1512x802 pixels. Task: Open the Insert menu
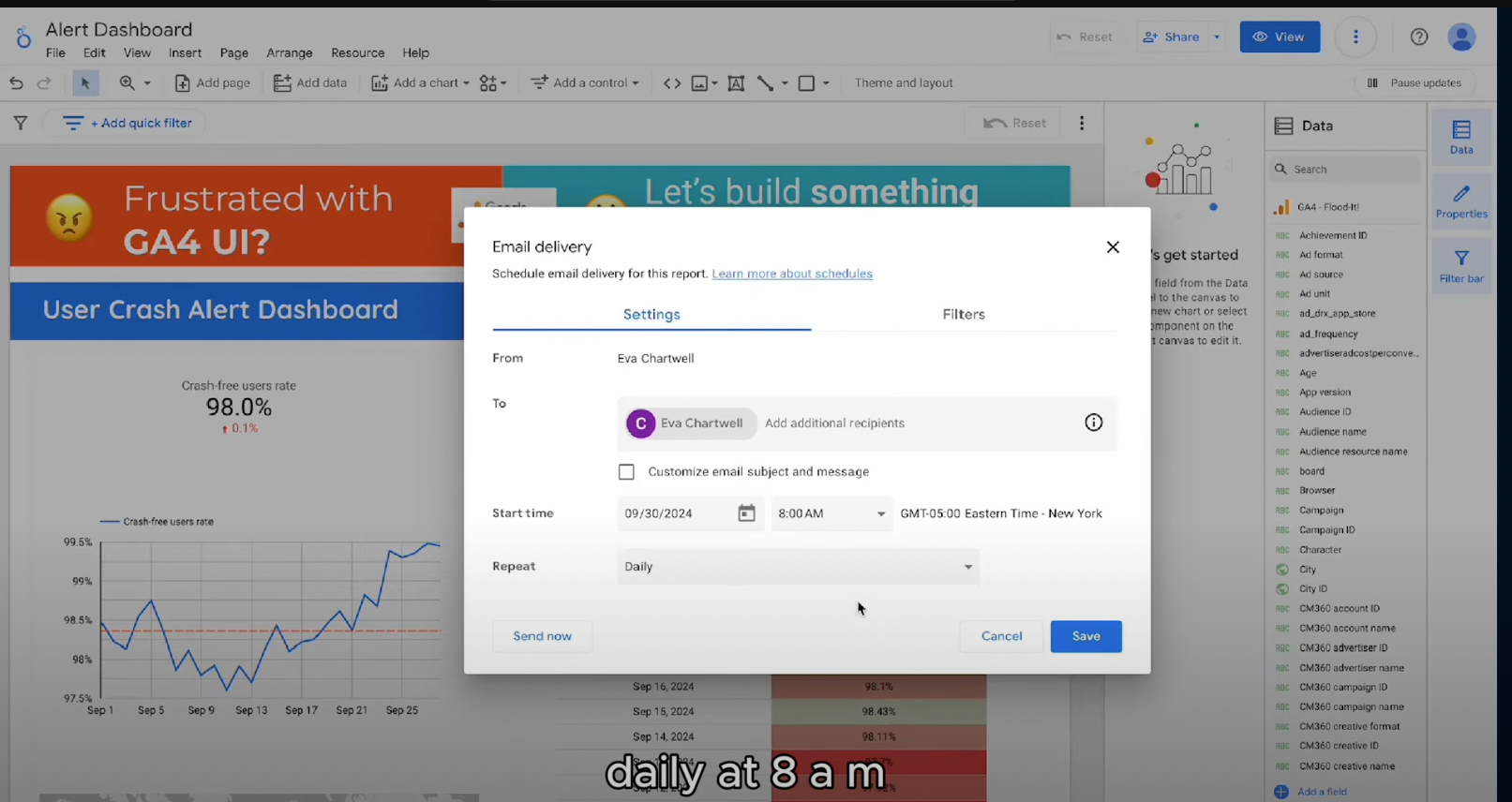tap(186, 53)
